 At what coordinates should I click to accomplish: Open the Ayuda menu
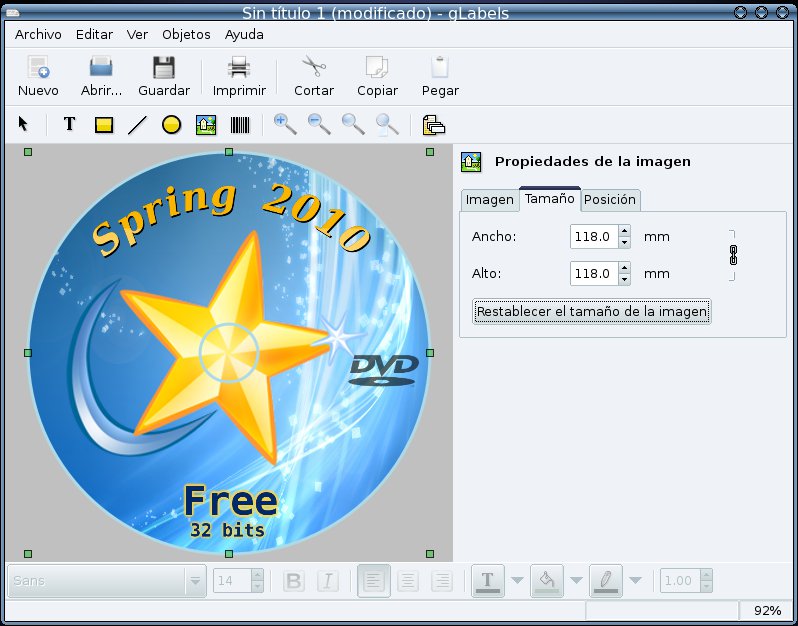pyautogui.click(x=244, y=35)
